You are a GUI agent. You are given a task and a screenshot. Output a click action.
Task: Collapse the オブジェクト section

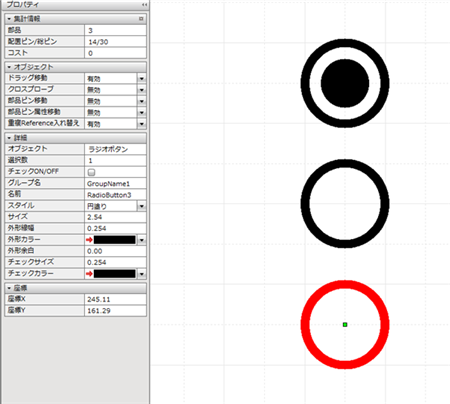tap(9, 67)
